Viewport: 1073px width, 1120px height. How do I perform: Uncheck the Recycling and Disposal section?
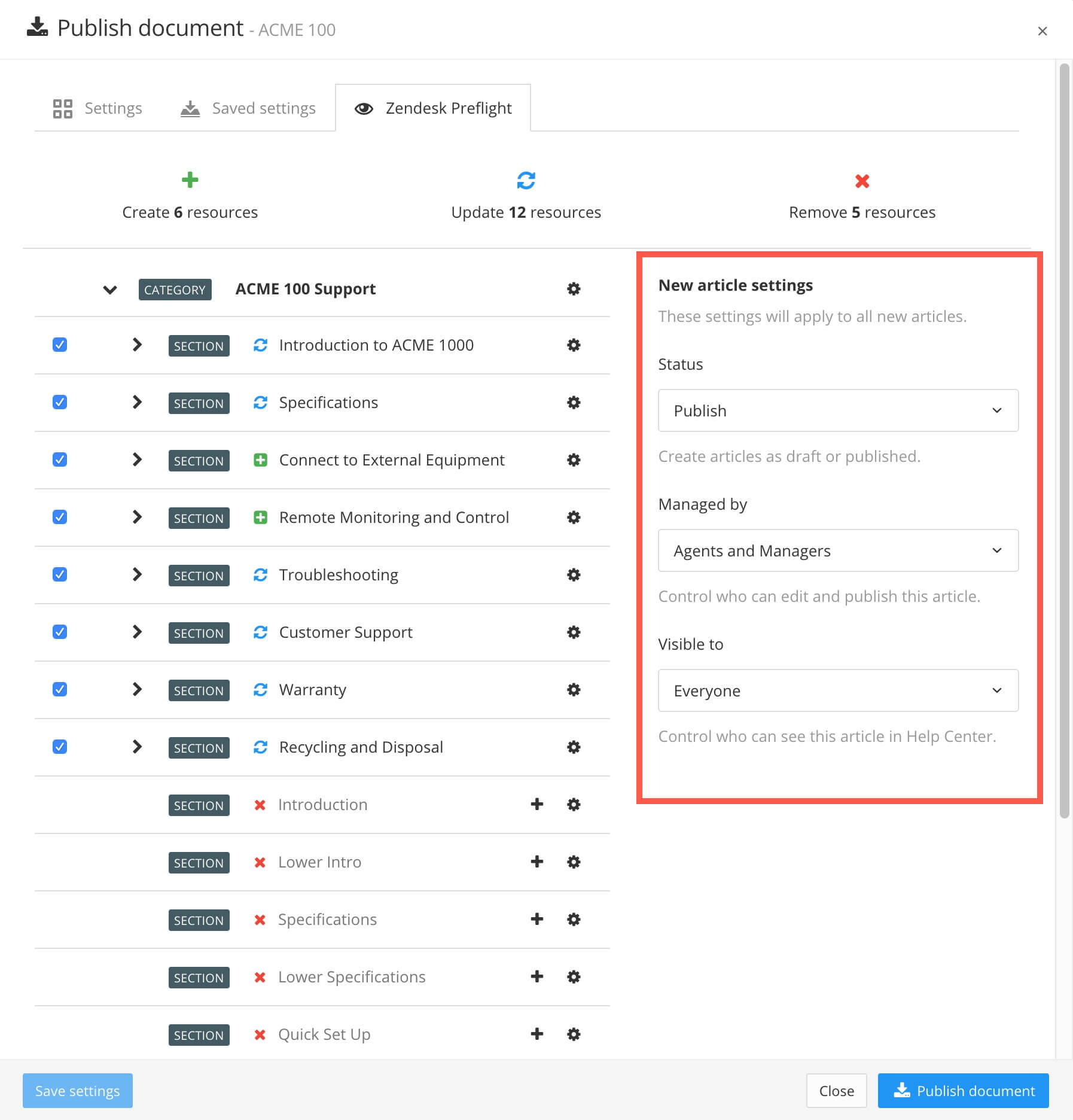coord(60,747)
